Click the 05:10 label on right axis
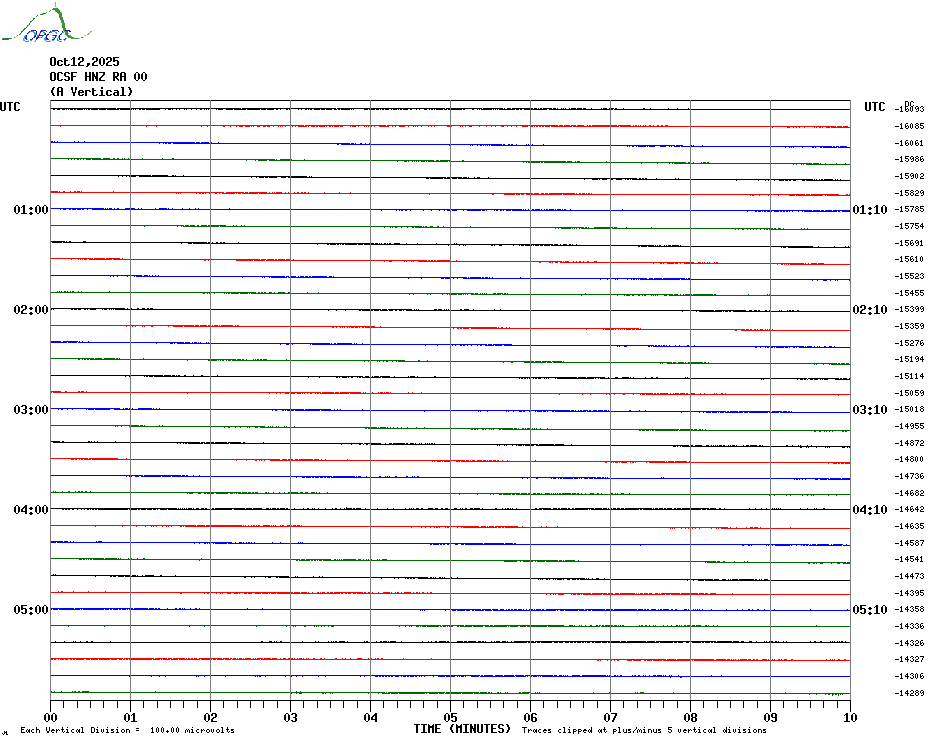 pos(869,610)
